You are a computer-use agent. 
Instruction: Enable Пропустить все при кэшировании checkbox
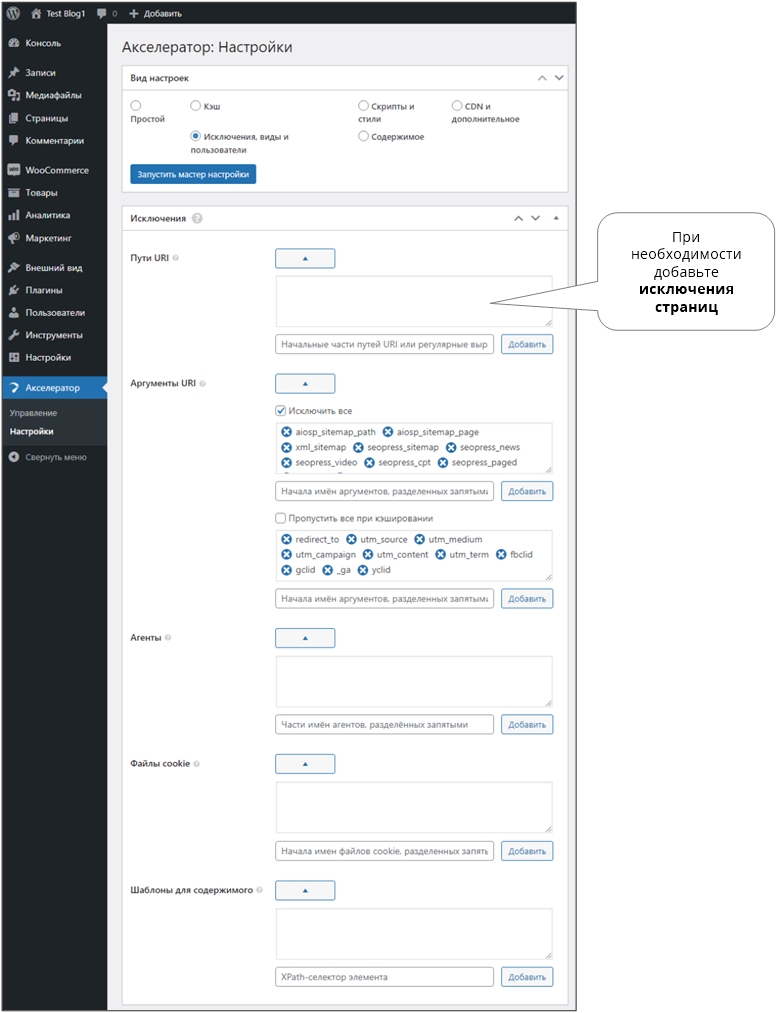tap(280, 517)
